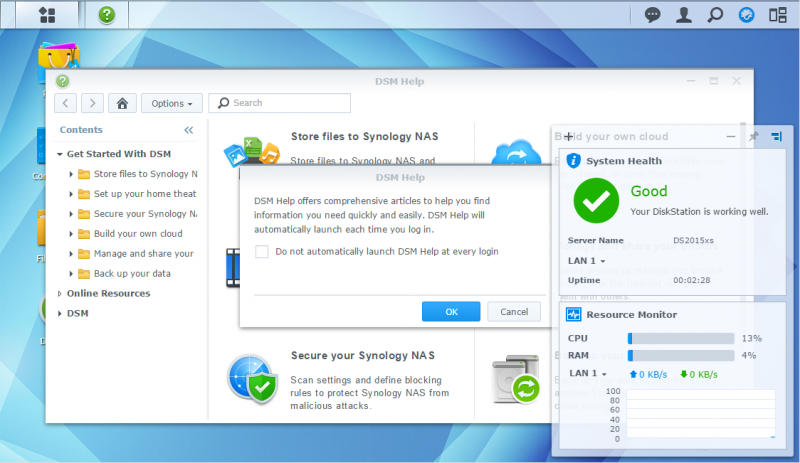800x463 pixels.
Task: Open the Back up data disk sync icon
Action: (x=516, y=379)
